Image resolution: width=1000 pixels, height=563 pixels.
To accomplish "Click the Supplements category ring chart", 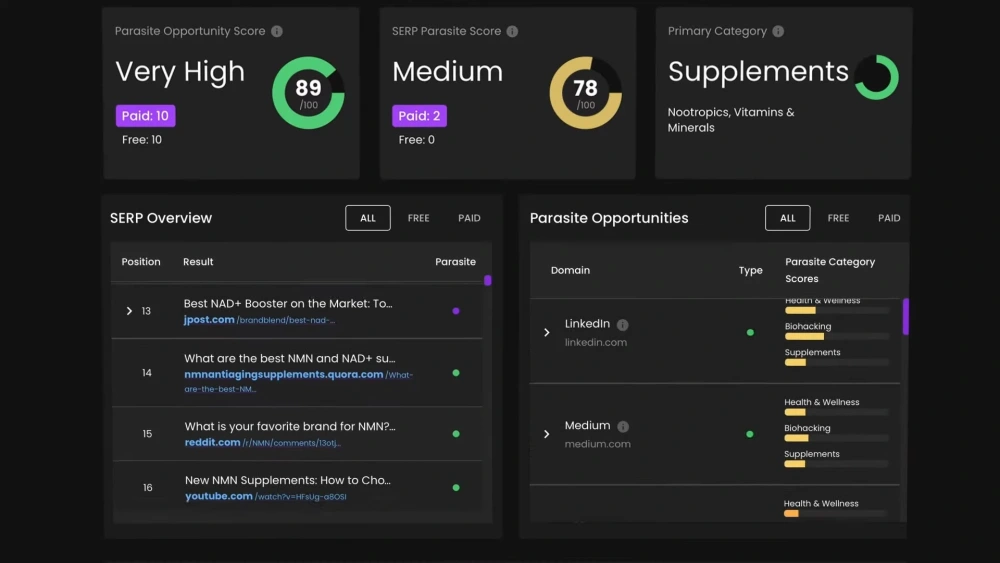I will pos(877,77).
